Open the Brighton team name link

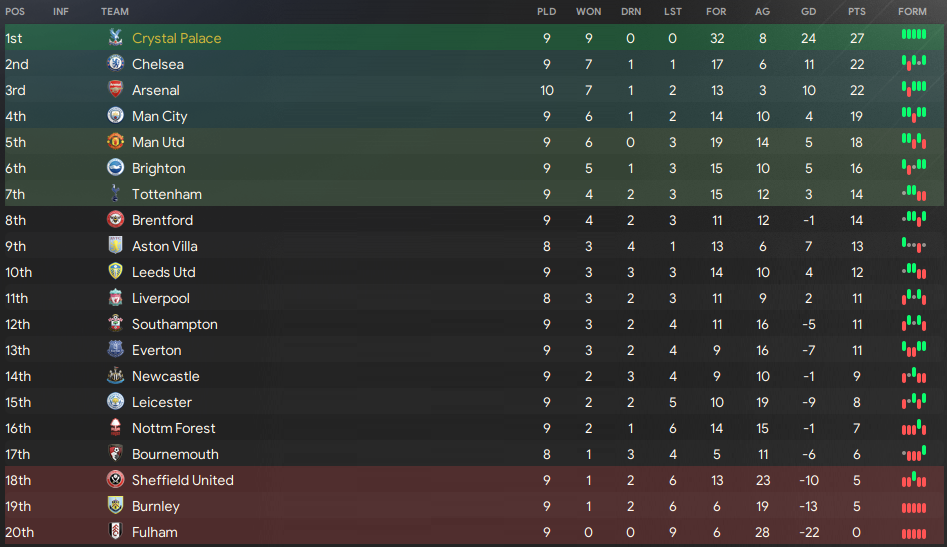(x=158, y=168)
